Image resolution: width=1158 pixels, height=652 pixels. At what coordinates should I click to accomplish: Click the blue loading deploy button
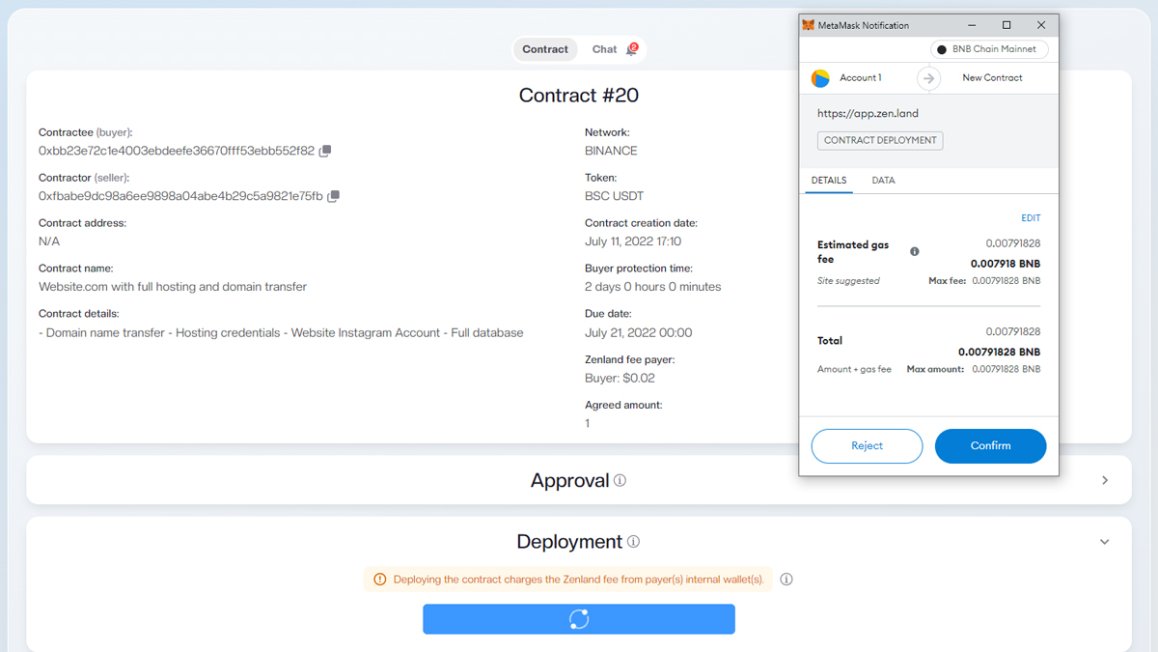click(579, 619)
